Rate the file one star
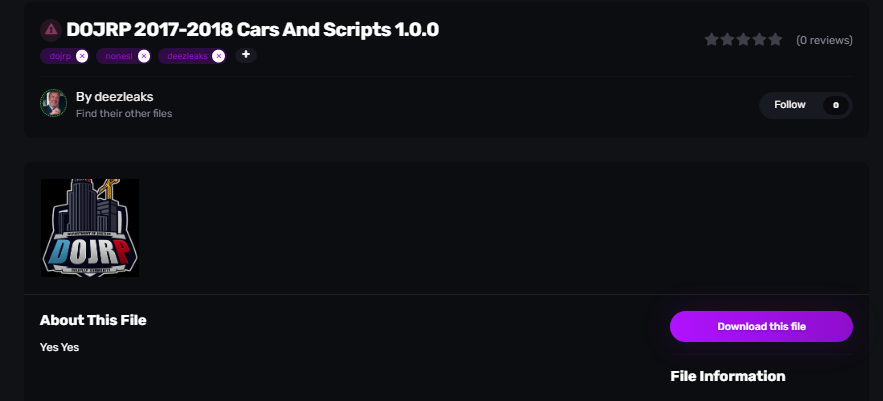This screenshot has width=883, height=401. coord(712,40)
